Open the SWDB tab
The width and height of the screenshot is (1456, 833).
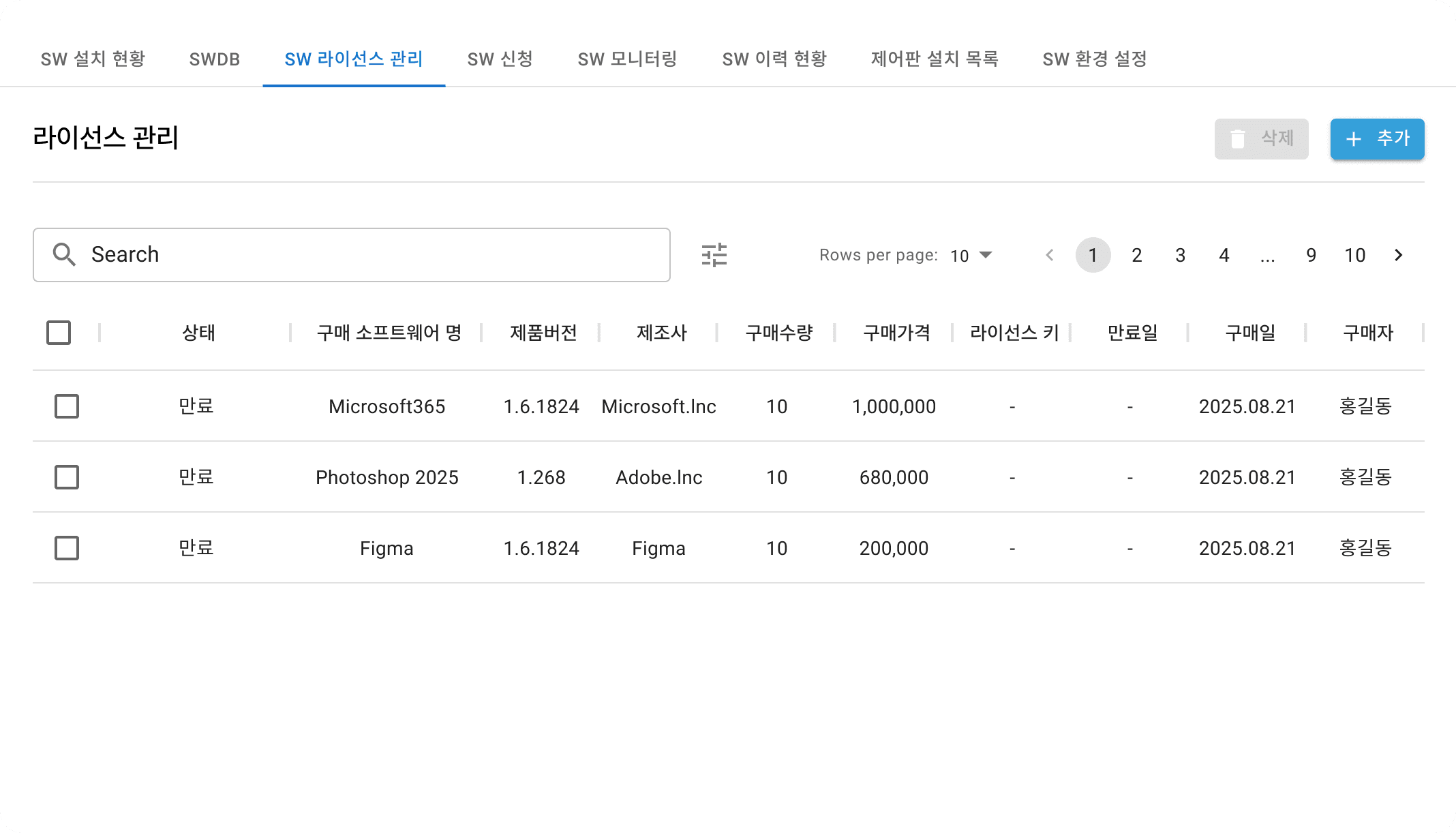(x=214, y=59)
